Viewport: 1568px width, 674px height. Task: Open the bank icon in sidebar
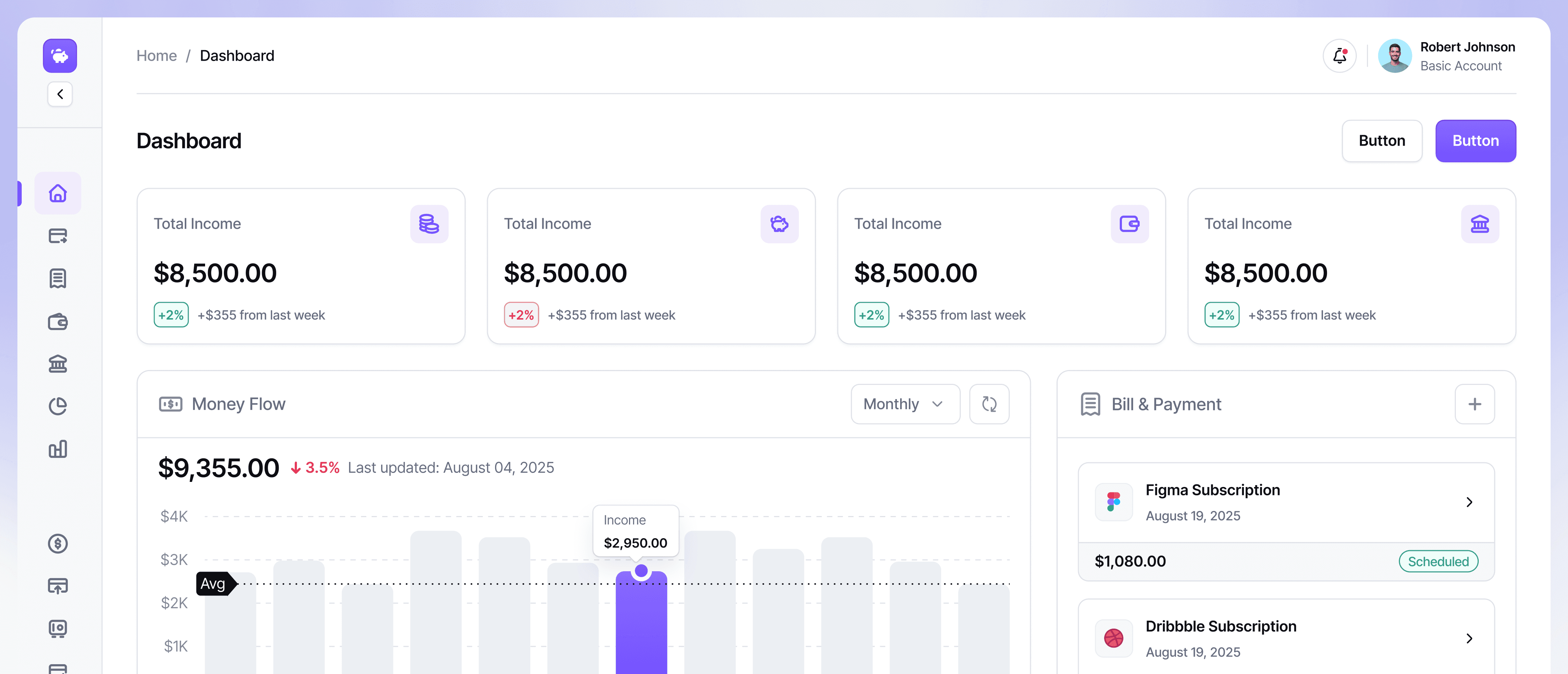[58, 364]
